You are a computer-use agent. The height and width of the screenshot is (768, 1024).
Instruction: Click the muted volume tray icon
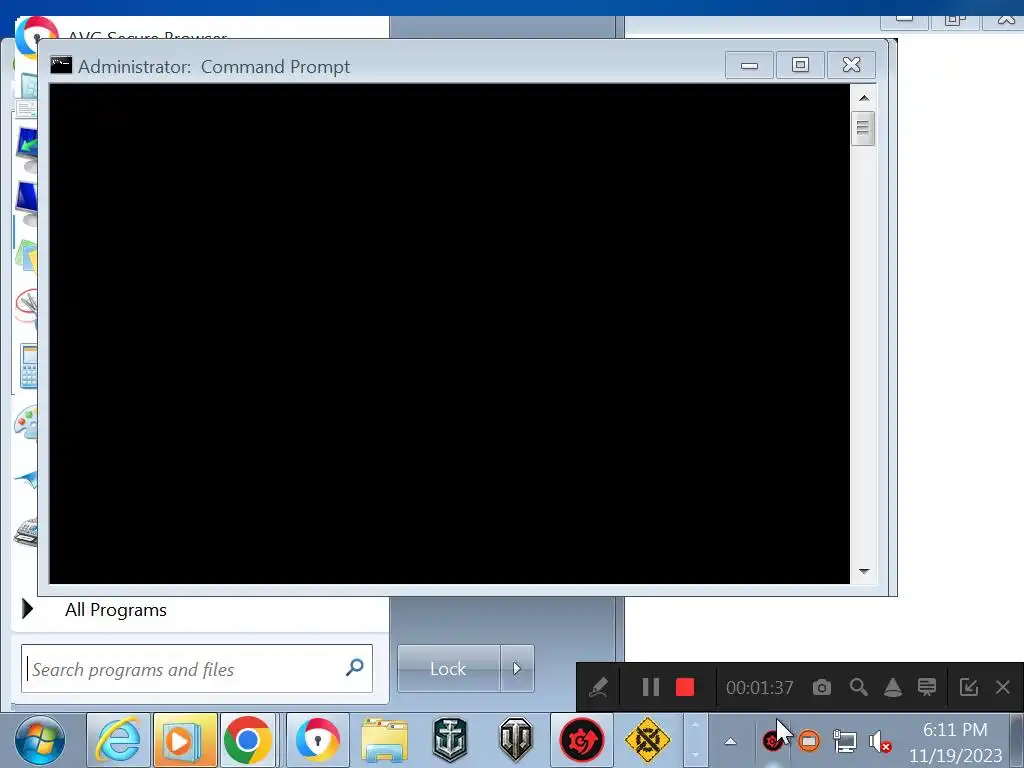[x=880, y=741]
